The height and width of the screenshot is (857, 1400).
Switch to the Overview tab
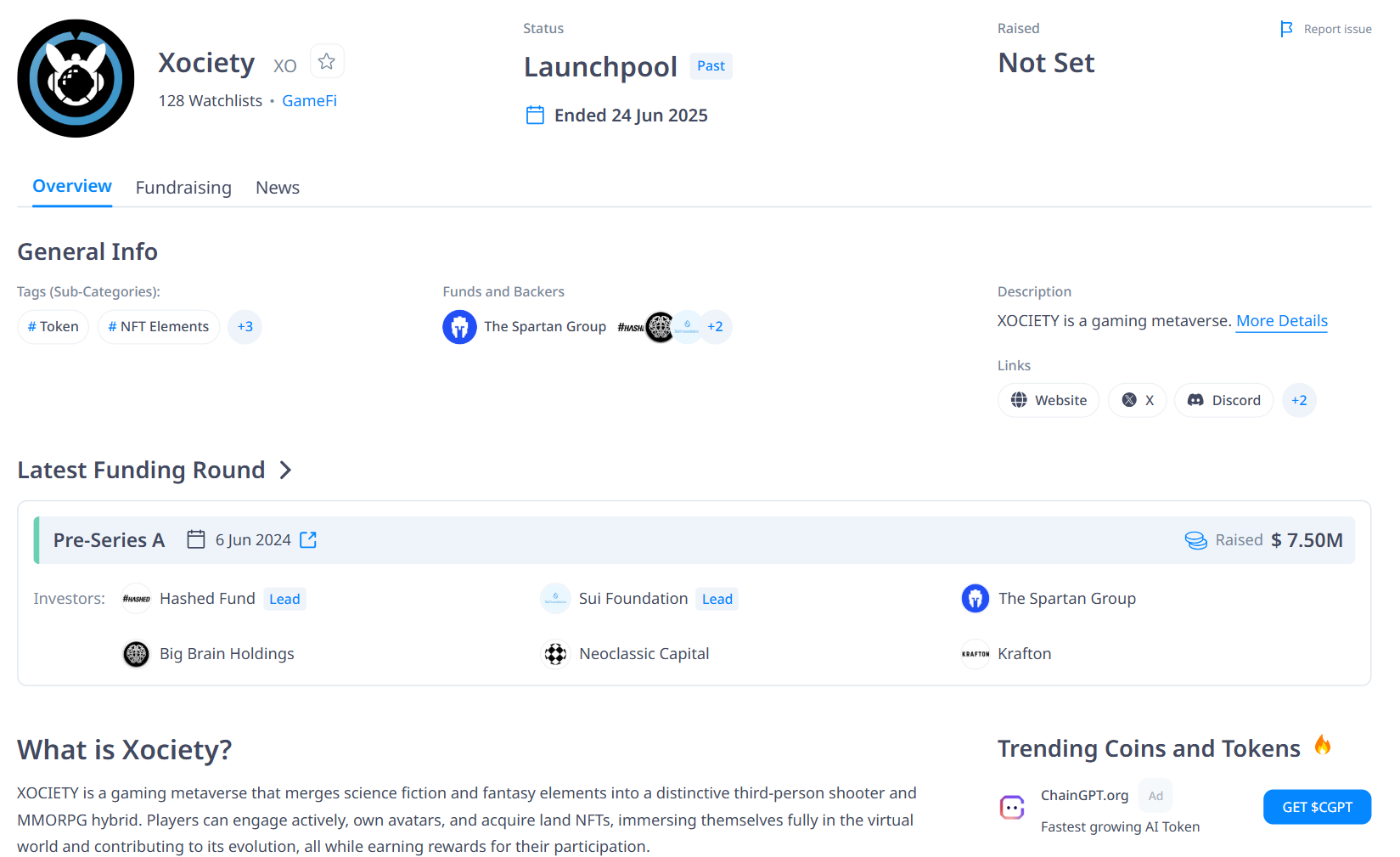(72, 186)
